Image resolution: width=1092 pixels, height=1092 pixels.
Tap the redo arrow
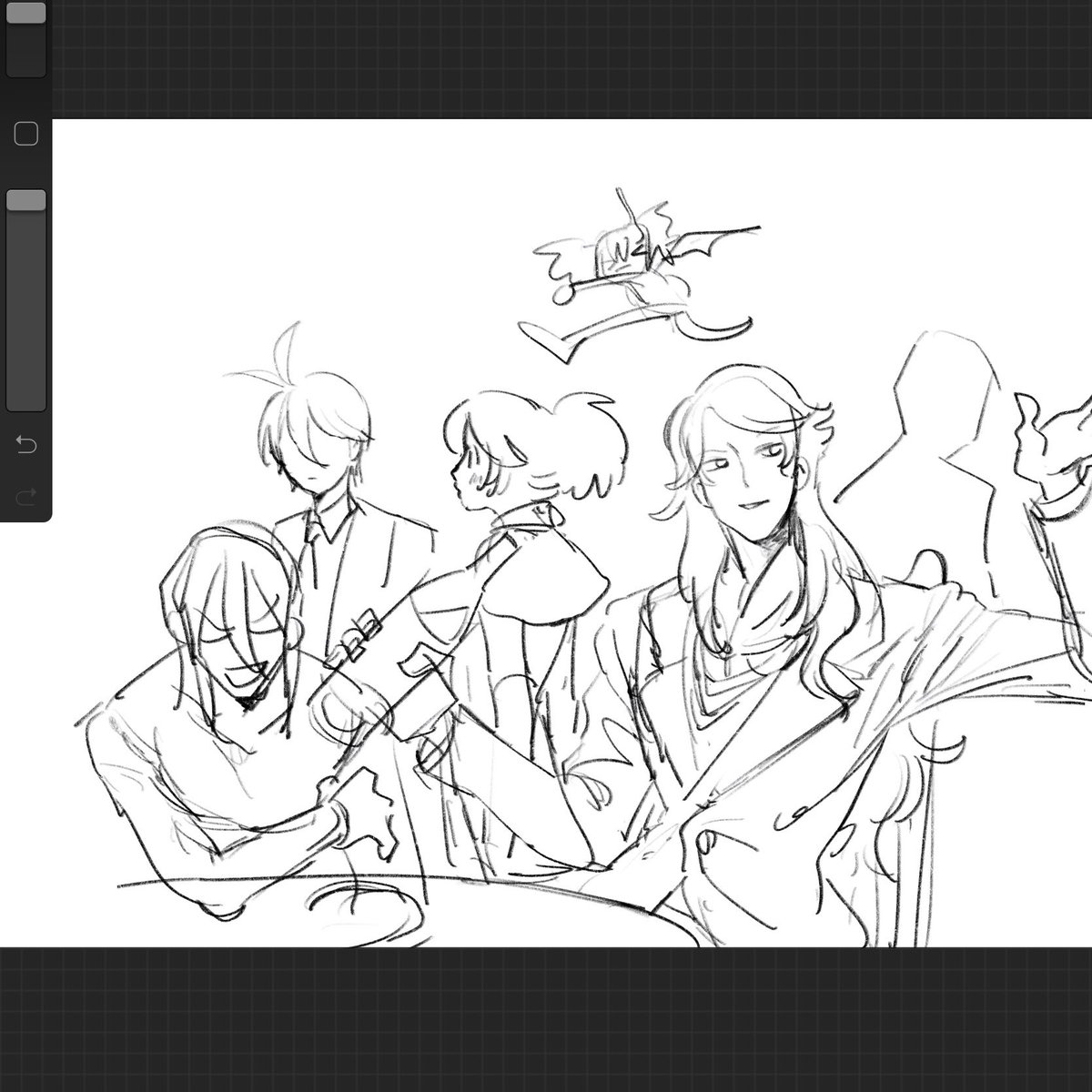[x=25, y=496]
